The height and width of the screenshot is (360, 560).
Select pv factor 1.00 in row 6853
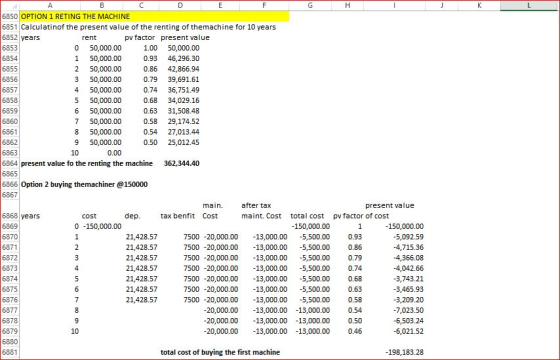coord(150,48)
